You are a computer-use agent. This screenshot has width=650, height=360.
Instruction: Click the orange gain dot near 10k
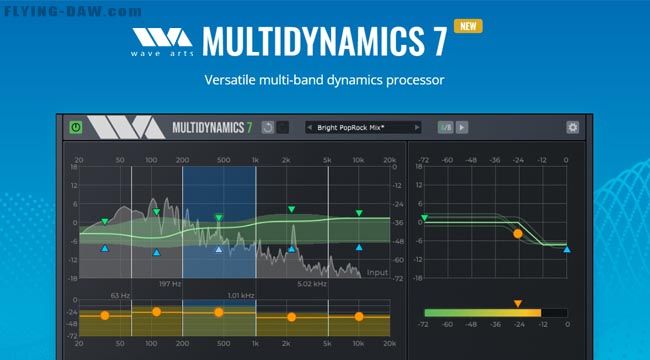[x=359, y=317]
